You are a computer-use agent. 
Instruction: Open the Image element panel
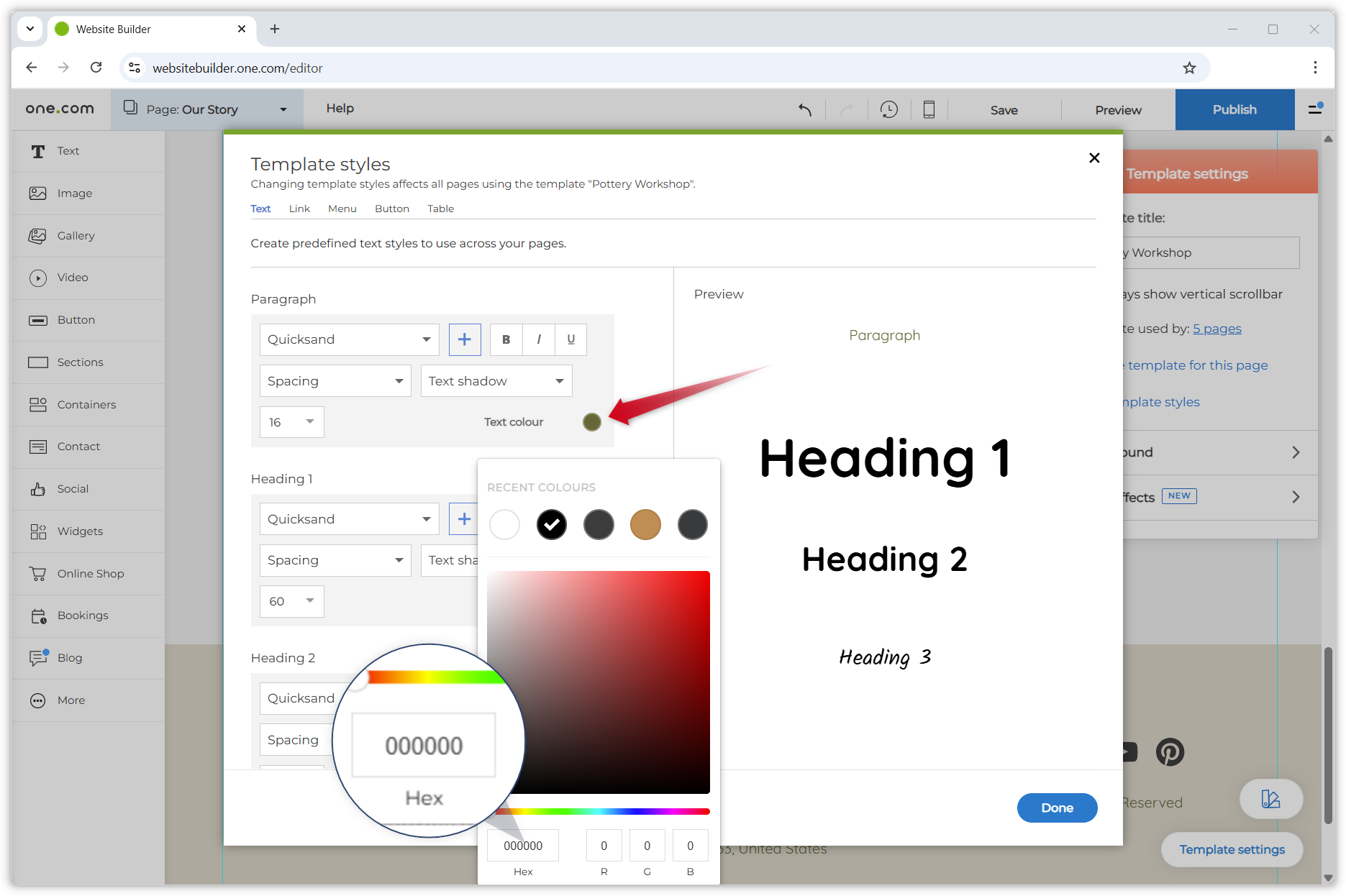(x=74, y=193)
